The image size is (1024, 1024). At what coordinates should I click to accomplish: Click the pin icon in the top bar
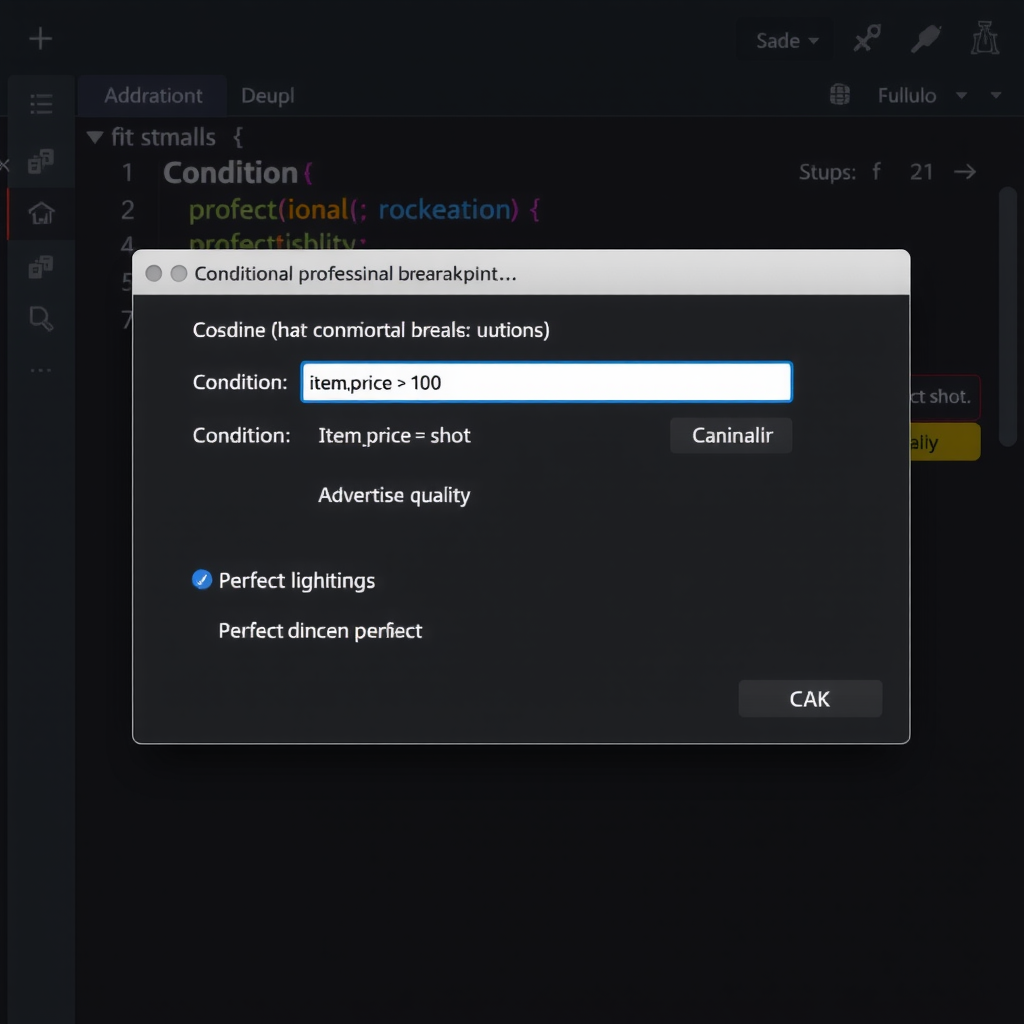[864, 38]
